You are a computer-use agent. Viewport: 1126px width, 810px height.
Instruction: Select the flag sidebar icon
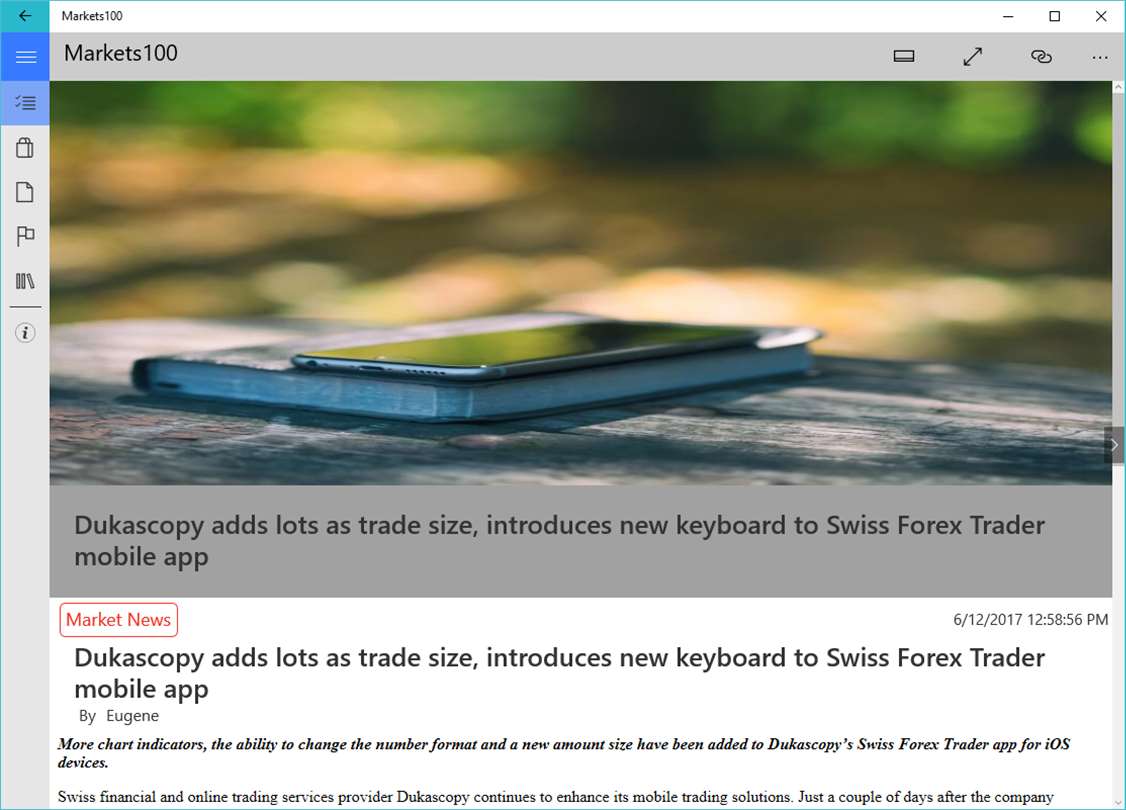25,236
